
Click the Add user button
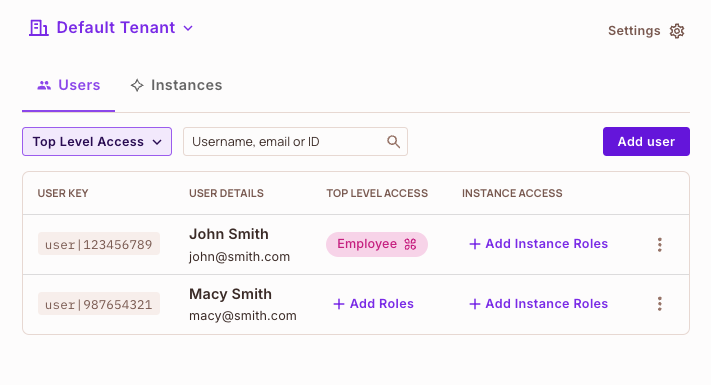coord(646,141)
